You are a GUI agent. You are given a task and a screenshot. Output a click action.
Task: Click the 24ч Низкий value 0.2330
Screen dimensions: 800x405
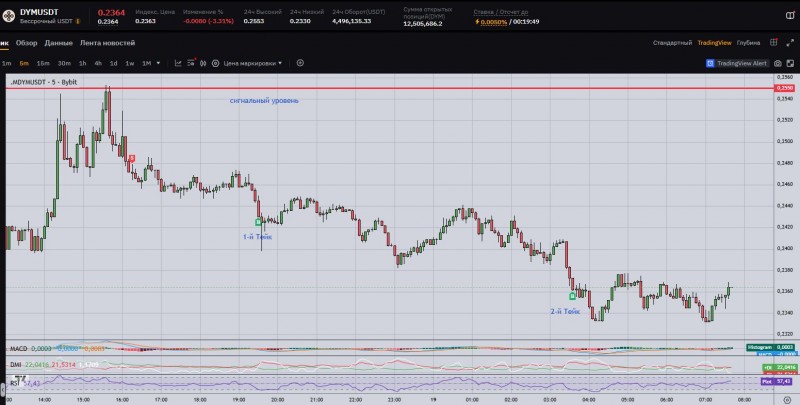click(x=300, y=21)
